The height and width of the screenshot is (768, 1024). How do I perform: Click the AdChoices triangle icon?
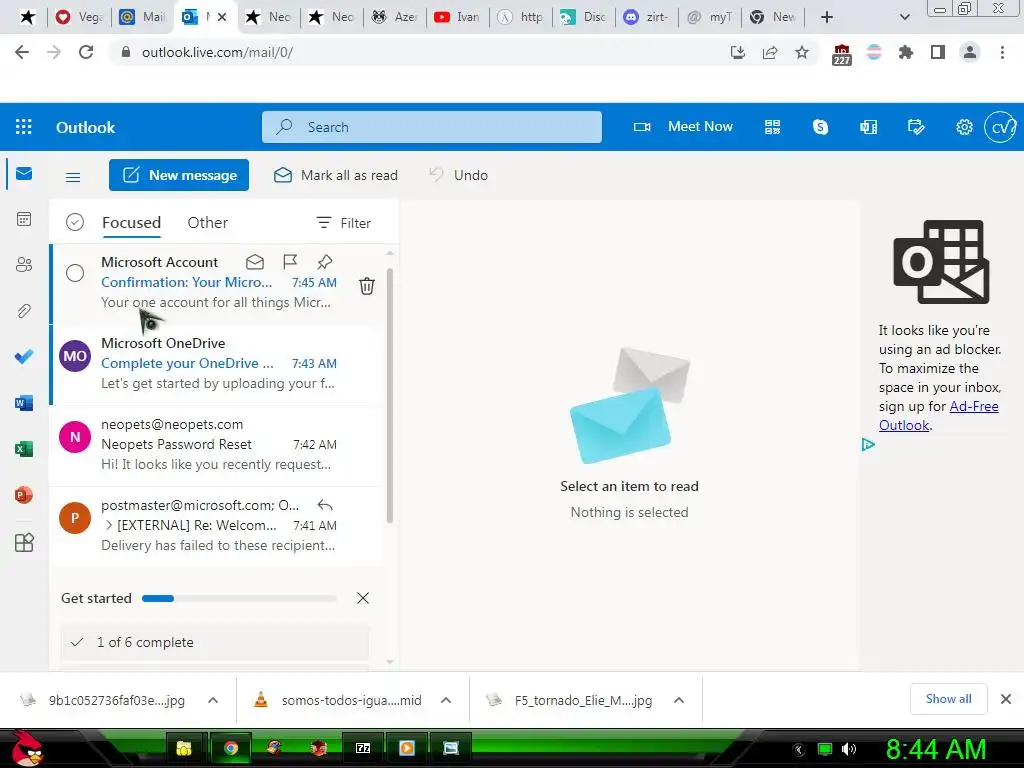click(x=868, y=445)
